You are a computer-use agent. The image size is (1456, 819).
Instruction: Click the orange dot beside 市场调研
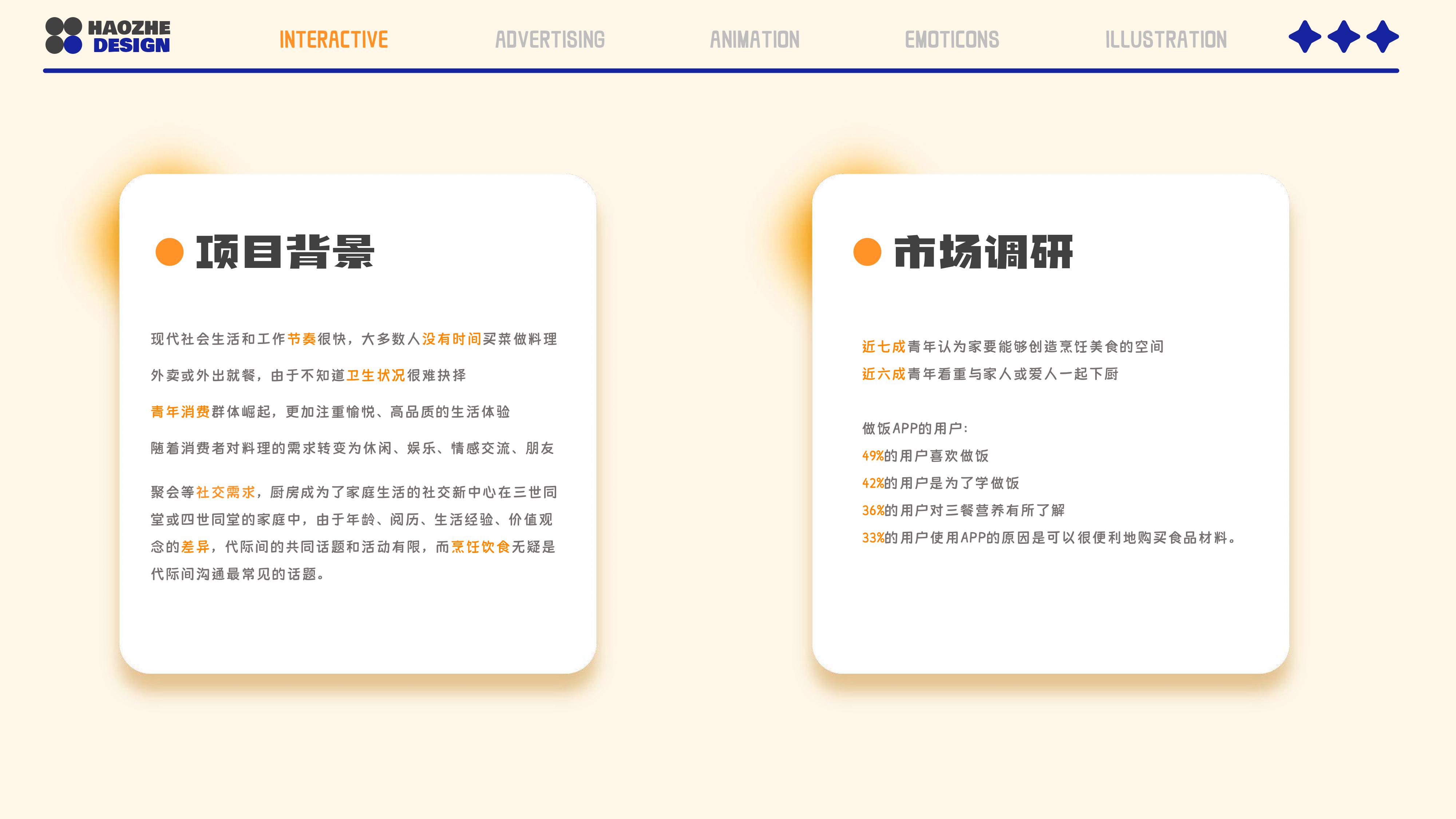coord(868,252)
